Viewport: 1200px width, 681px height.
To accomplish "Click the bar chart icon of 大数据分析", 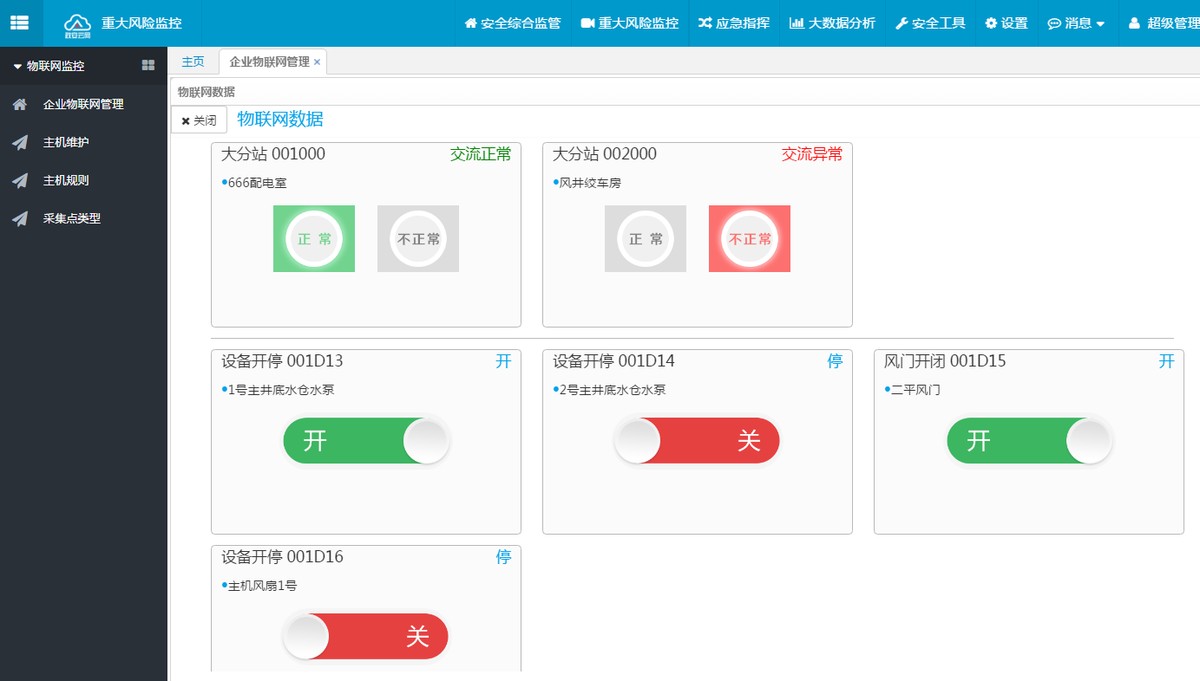I will click(797, 23).
